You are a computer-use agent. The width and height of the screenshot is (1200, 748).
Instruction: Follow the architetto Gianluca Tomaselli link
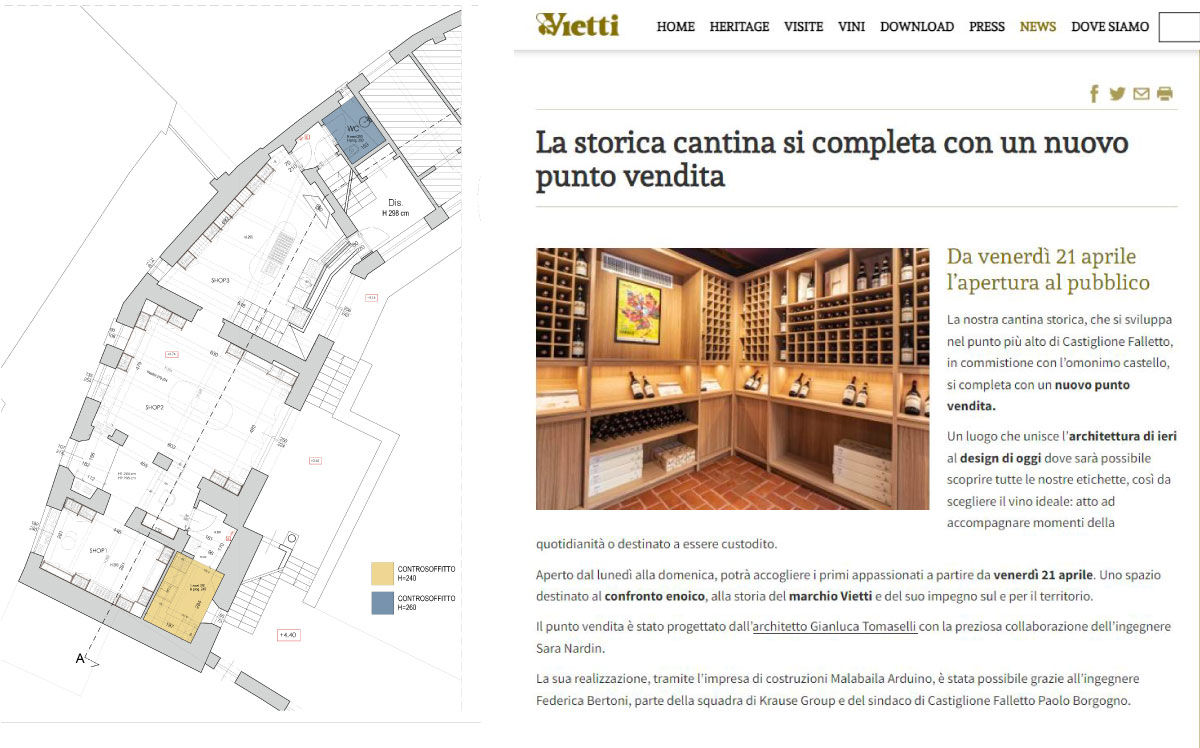[x=835, y=626]
